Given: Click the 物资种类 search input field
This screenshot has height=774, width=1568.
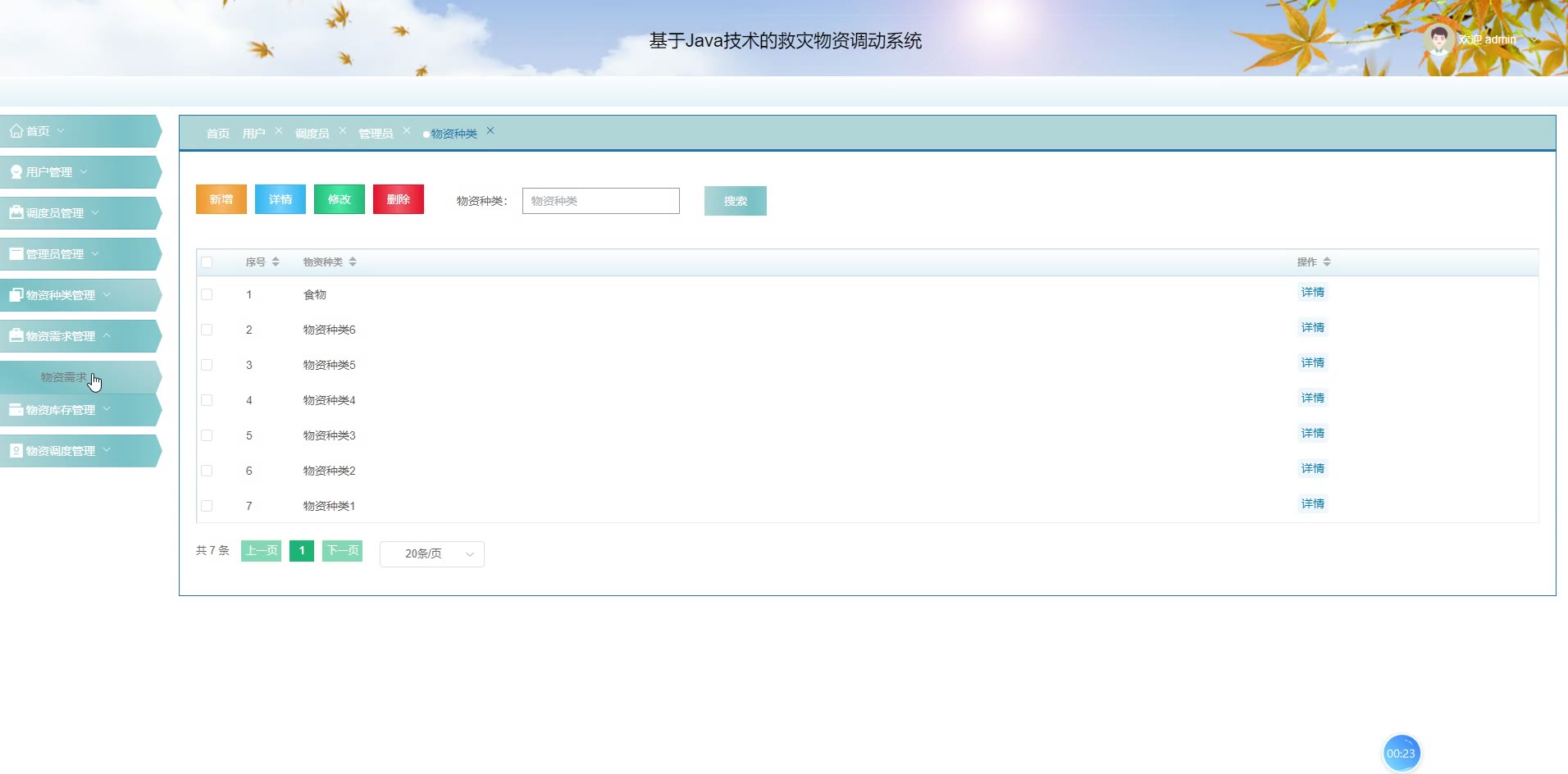Looking at the screenshot, I should [x=601, y=201].
